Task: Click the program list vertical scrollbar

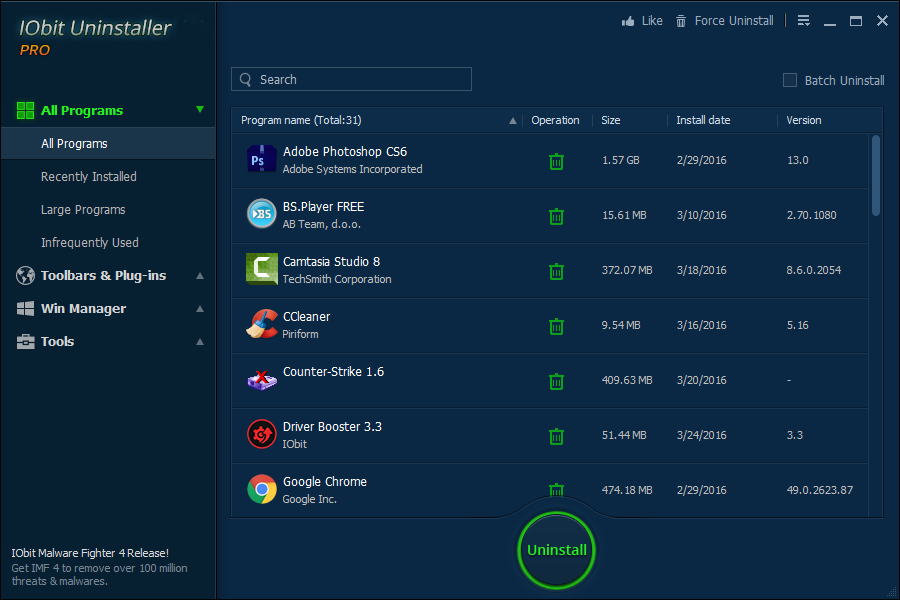Action: click(x=875, y=176)
